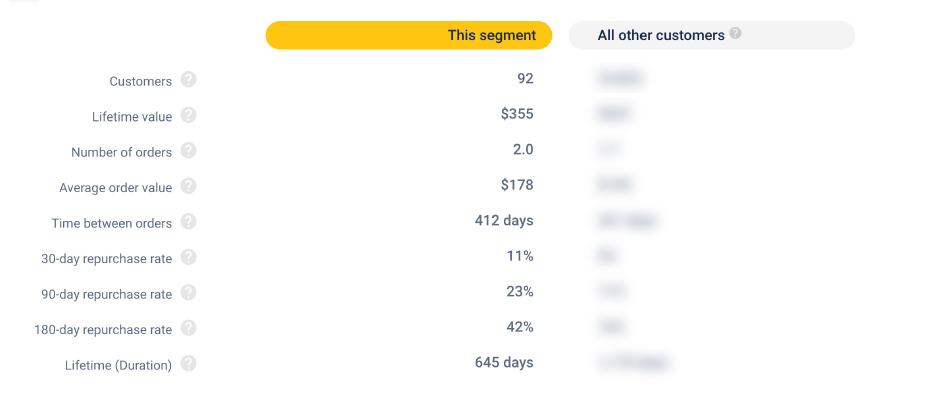The height and width of the screenshot is (409, 938).
Task: Show help for Lifetime (Duration)
Action: pyautogui.click(x=188, y=365)
